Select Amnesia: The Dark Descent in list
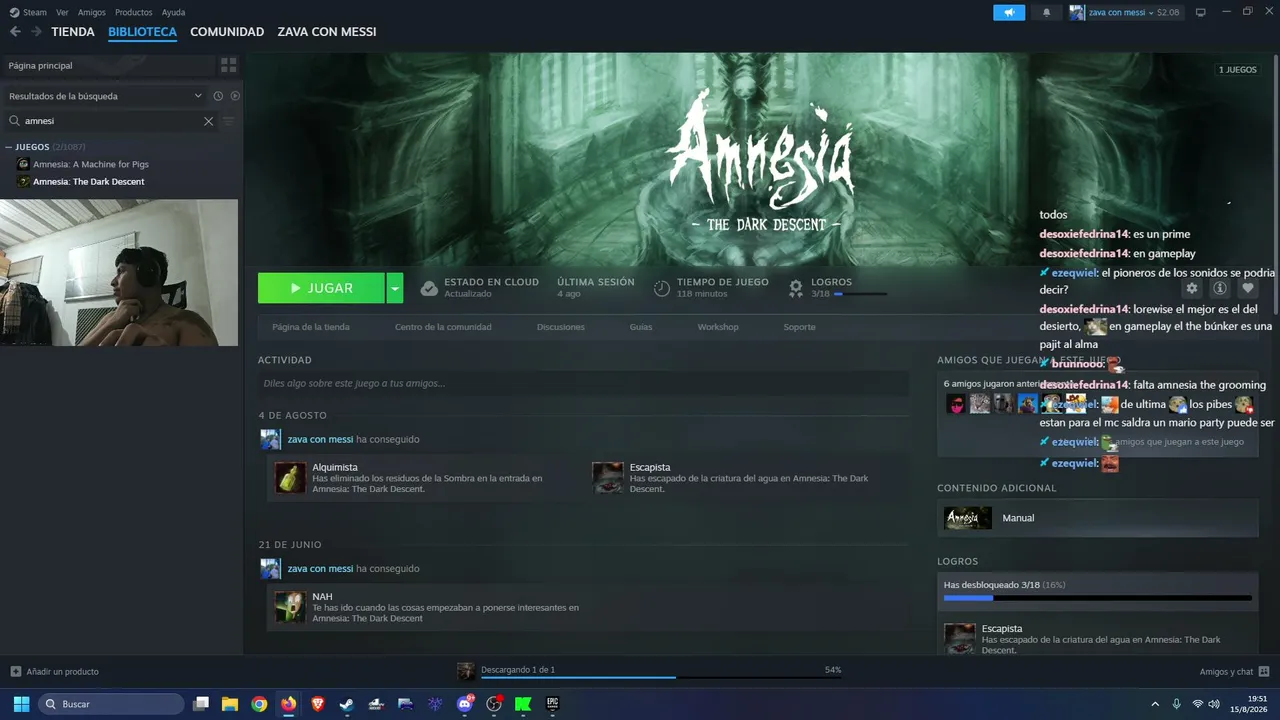Screen dimensions: 1280x720 89,182
